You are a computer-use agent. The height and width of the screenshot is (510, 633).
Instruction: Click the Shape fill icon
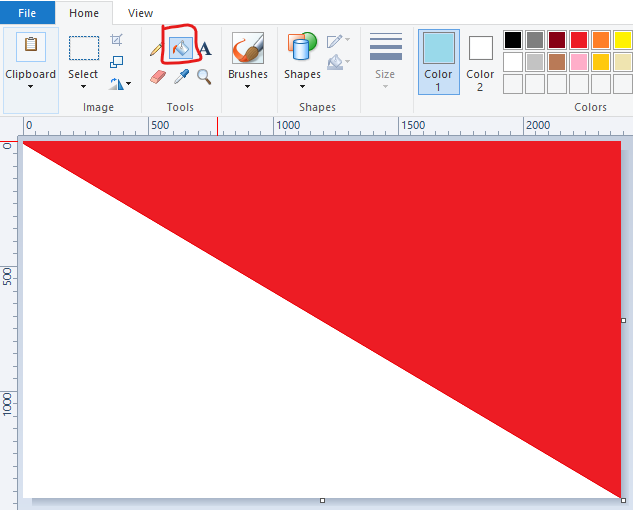335,62
